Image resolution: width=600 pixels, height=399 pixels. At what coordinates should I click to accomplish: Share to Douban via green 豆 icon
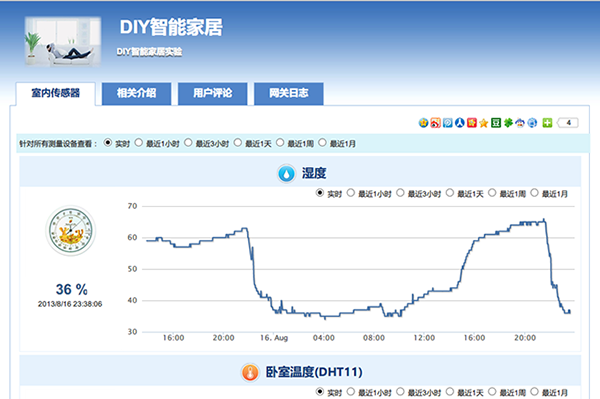pyautogui.click(x=496, y=122)
